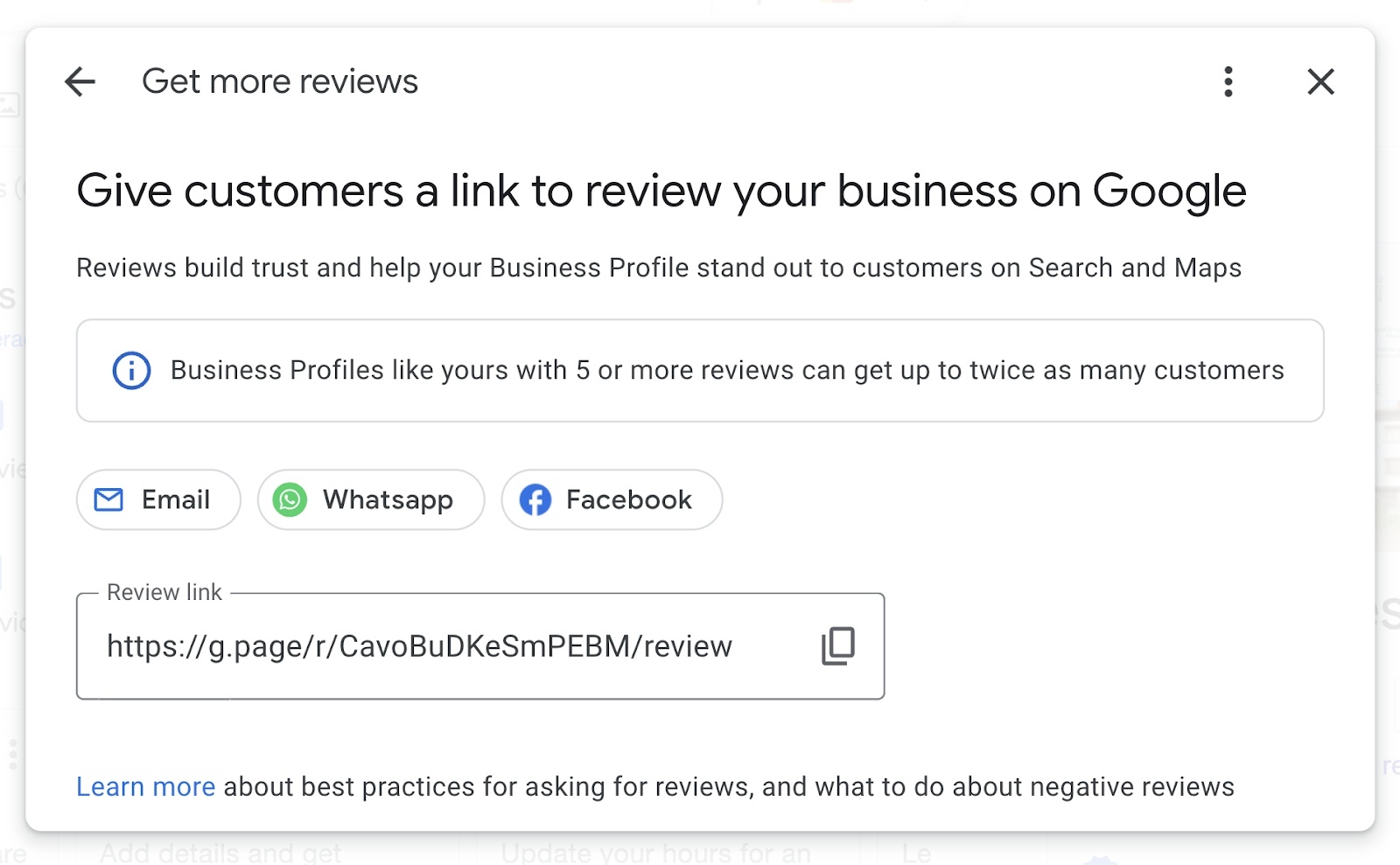
Task: Open Learn more about review best practices
Action: pyautogui.click(x=145, y=786)
